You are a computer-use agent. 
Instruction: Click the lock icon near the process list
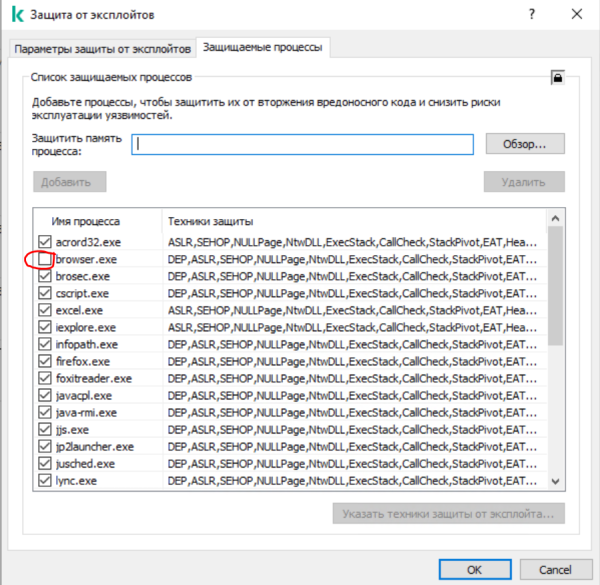[556, 77]
